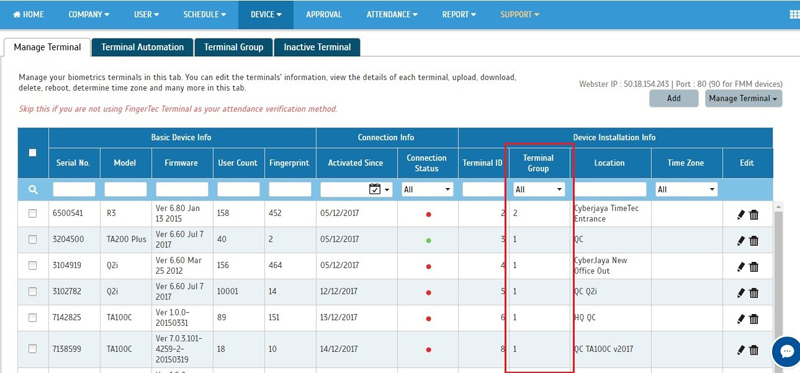
Task: Select checkbox for serial 7142825
Action: tap(33, 317)
